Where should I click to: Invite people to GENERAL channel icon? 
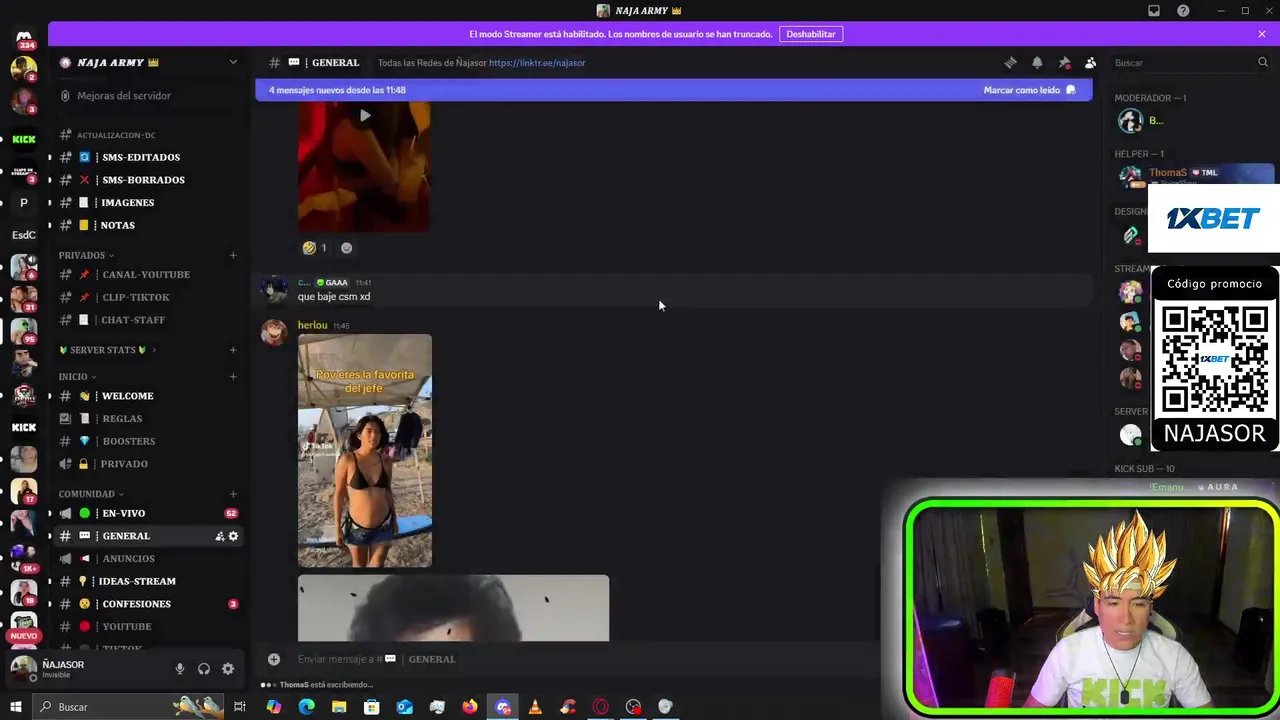click(219, 536)
